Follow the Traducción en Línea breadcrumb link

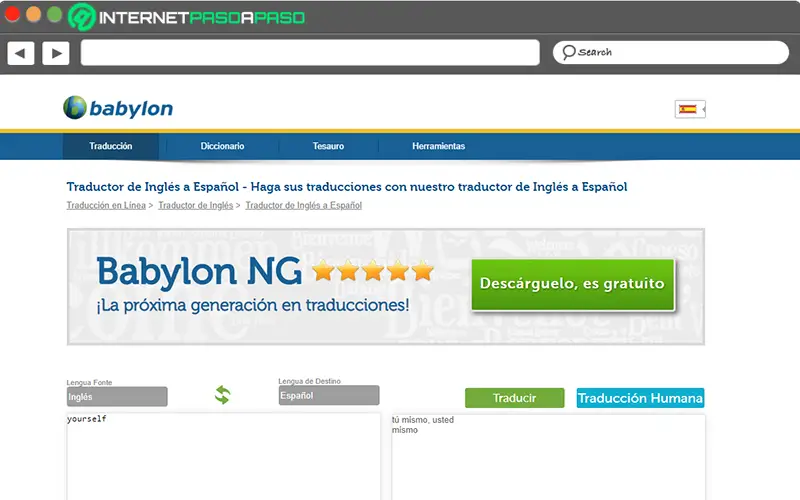click(106, 205)
